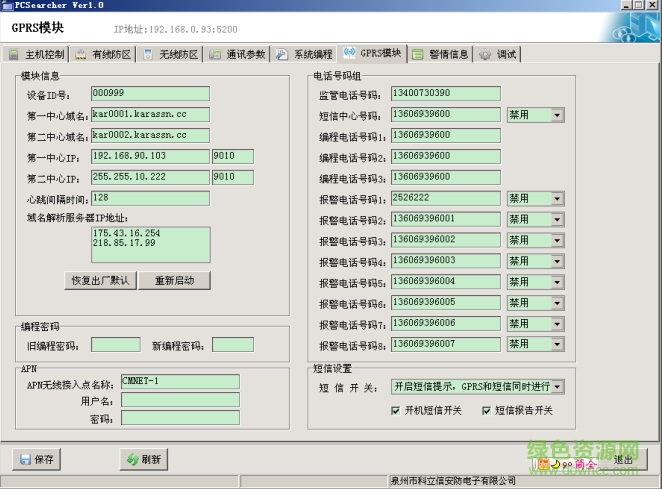Expand the 报警电话号码8 status dropdown
This screenshot has height=489, width=662.
click(557, 345)
